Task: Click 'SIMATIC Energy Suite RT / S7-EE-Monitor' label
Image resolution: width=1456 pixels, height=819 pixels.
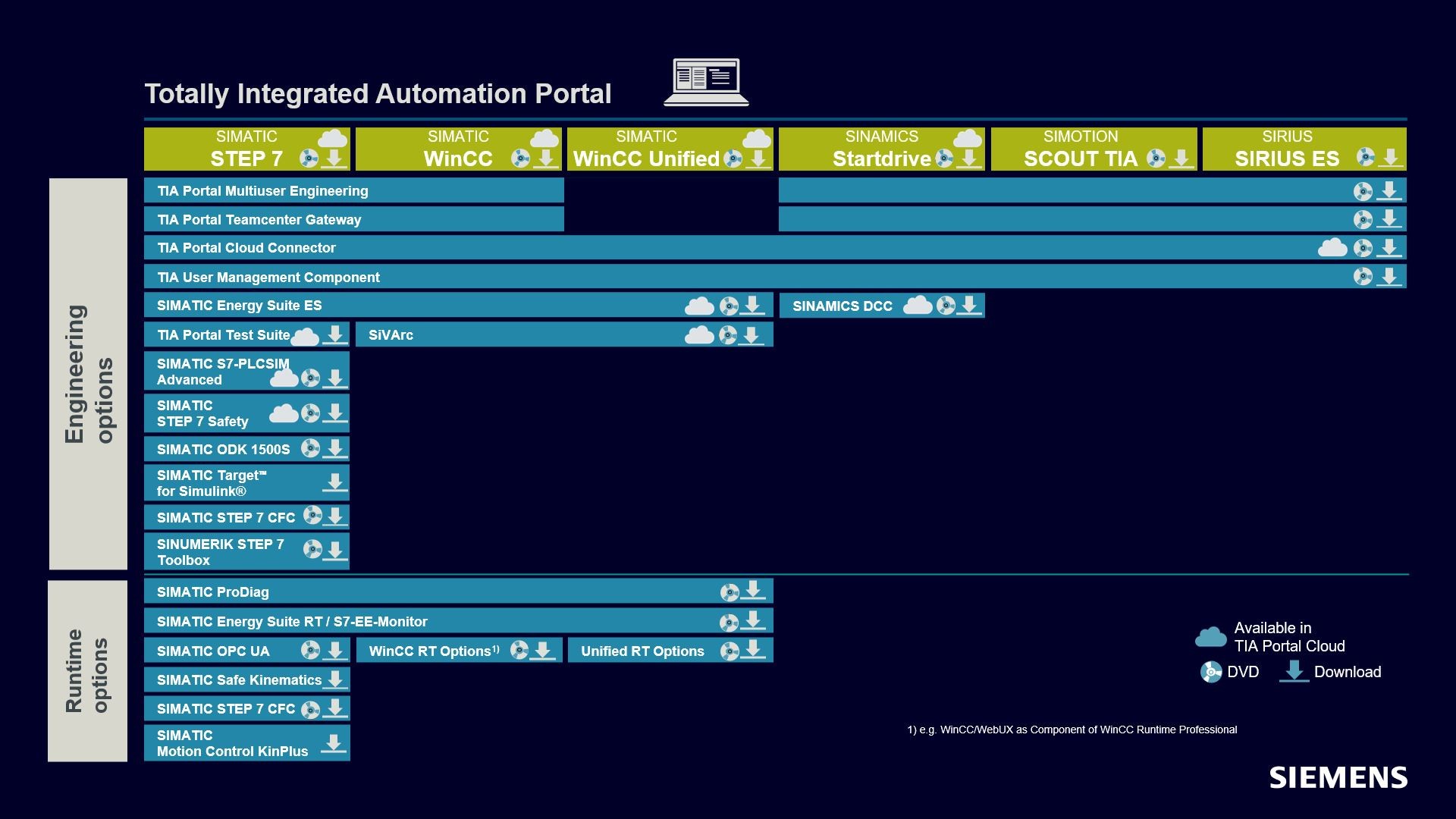Action: point(292,622)
